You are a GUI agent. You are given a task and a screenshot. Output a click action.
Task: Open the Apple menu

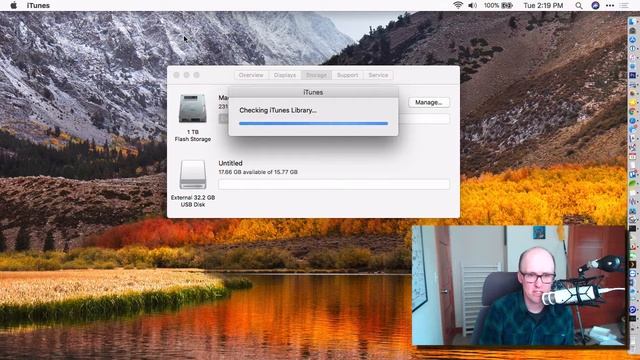(x=13, y=5)
